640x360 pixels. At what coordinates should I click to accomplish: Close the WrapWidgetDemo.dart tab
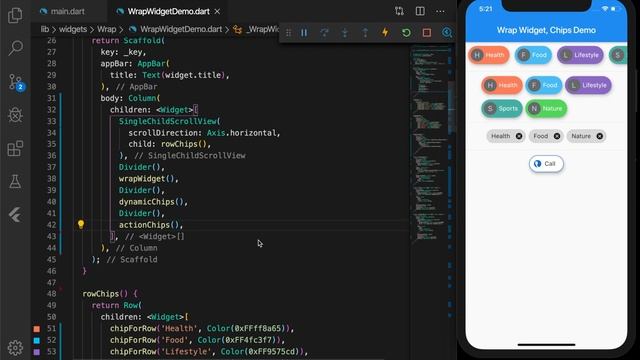tap(218, 11)
